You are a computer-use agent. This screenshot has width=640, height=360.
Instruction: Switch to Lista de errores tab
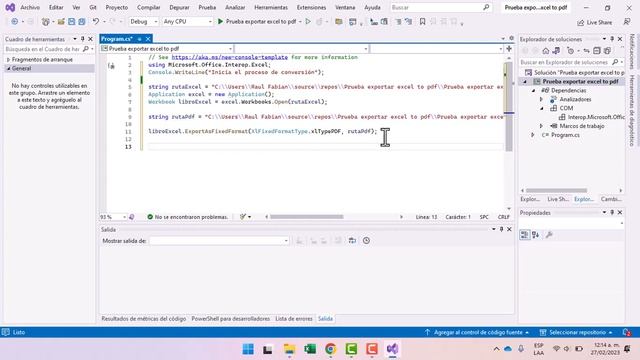[293, 319]
